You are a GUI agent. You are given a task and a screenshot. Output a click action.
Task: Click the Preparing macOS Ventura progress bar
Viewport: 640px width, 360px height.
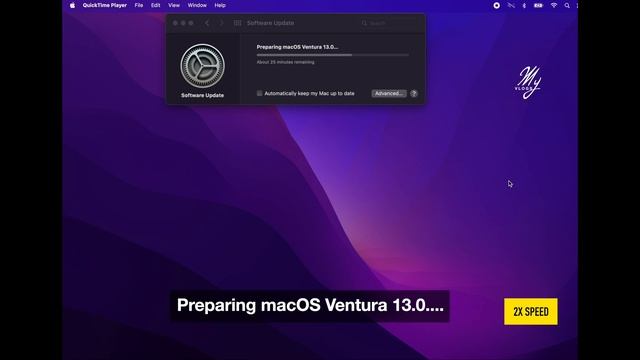point(333,55)
